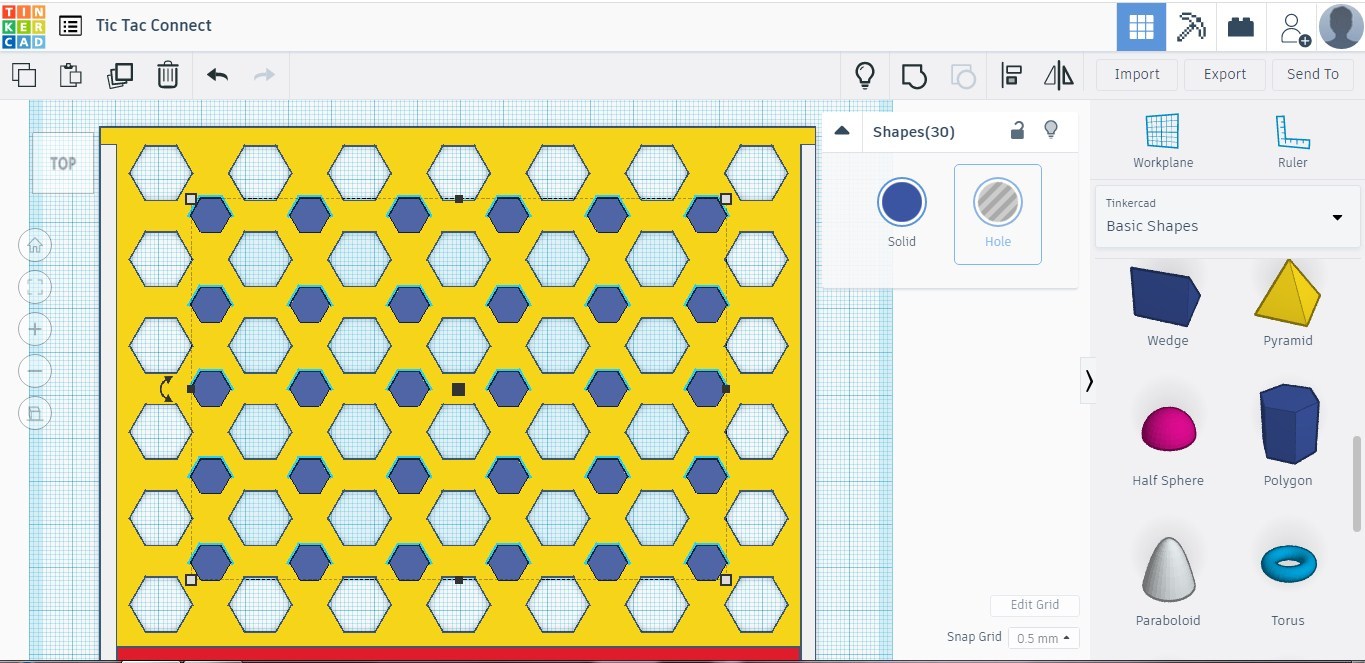Click the shapes panel vertical scrollbar

pos(1357,483)
